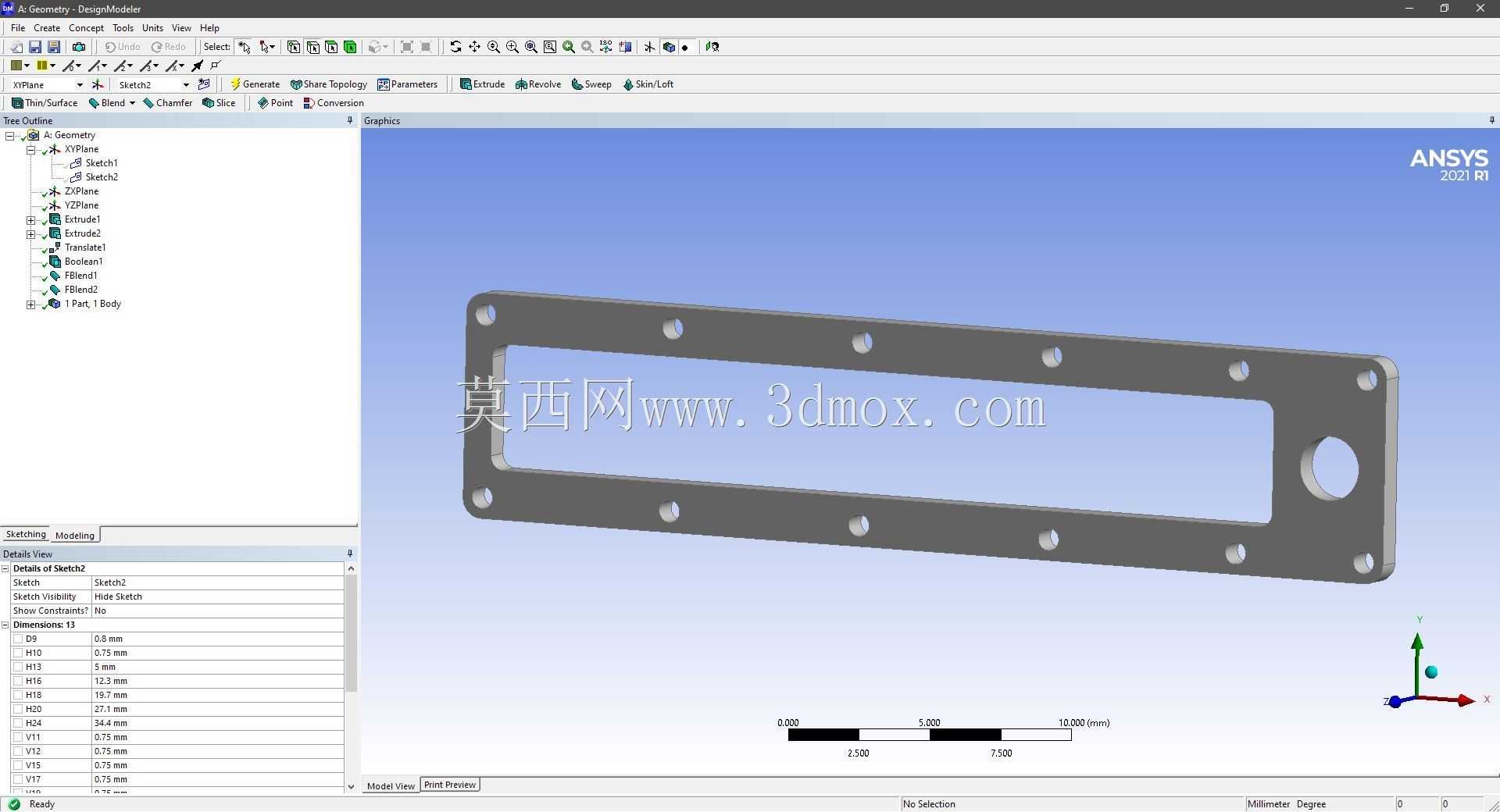Open the yellow edge coloring swatch tool

(42, 66)
